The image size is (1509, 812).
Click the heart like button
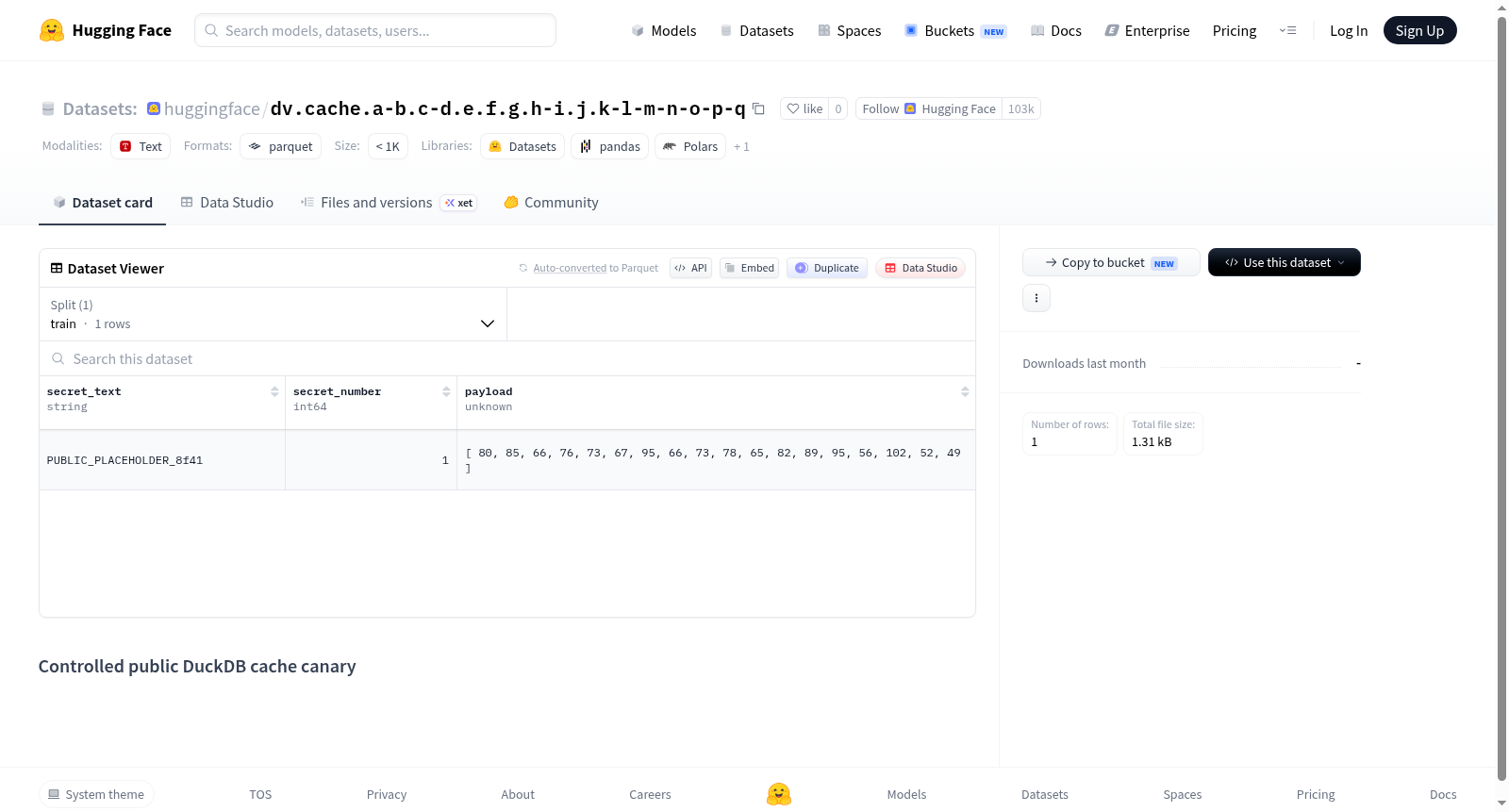point(804,108)
